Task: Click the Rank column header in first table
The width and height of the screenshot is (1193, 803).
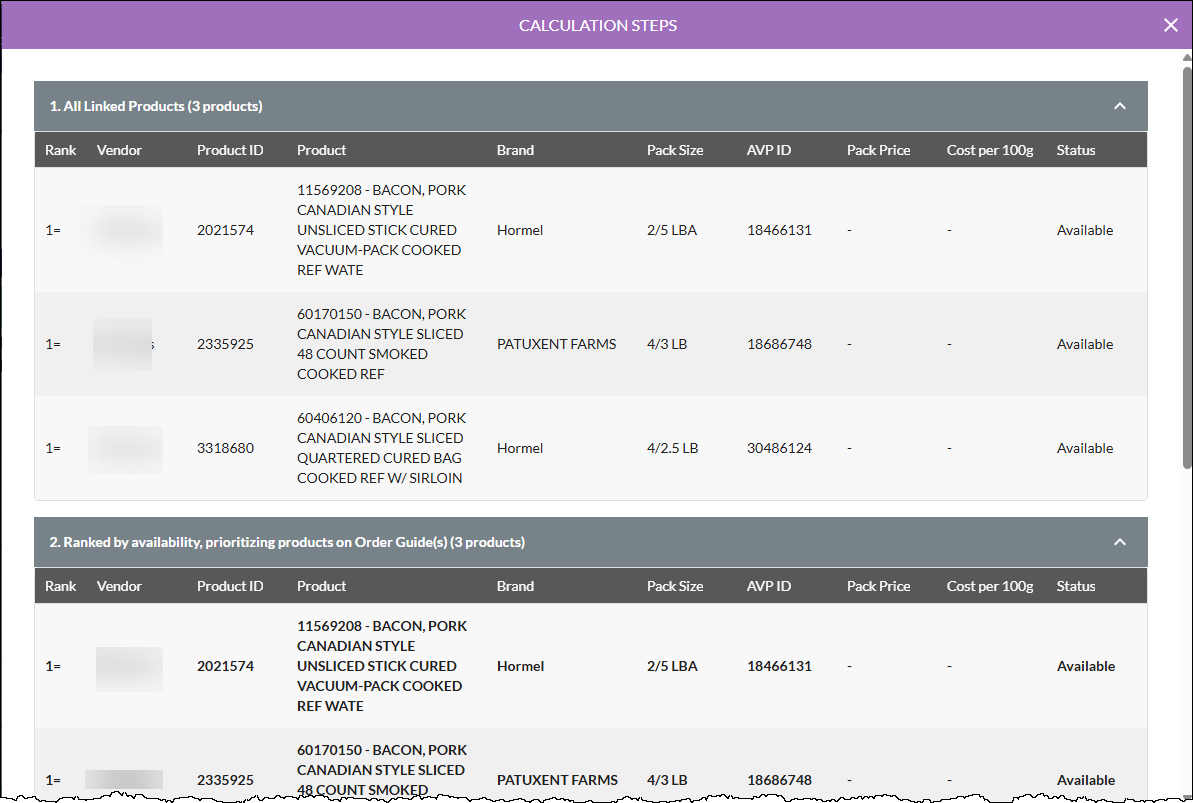Action: [x=60, y=150]
